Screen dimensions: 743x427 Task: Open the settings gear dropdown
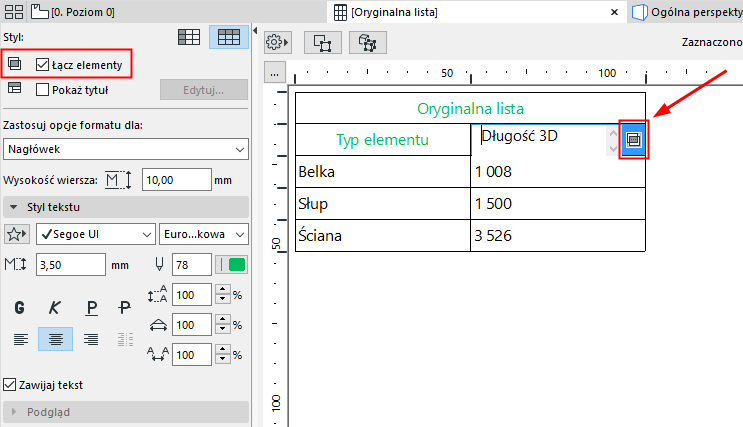pyautogui.click(x=277, y=43)
